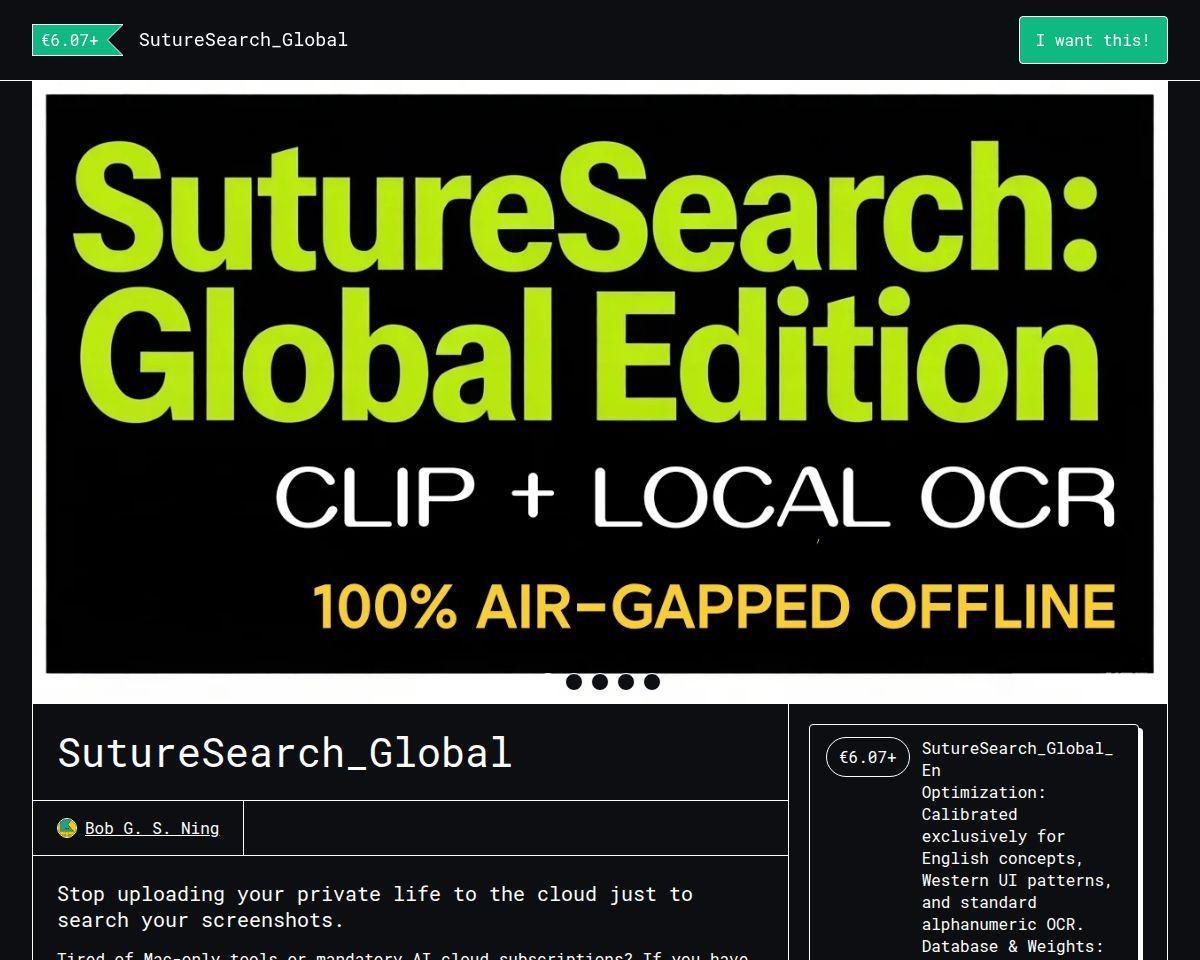Click the "I want this!" button
The image size is (1200, 960).
pos(1093,40)
